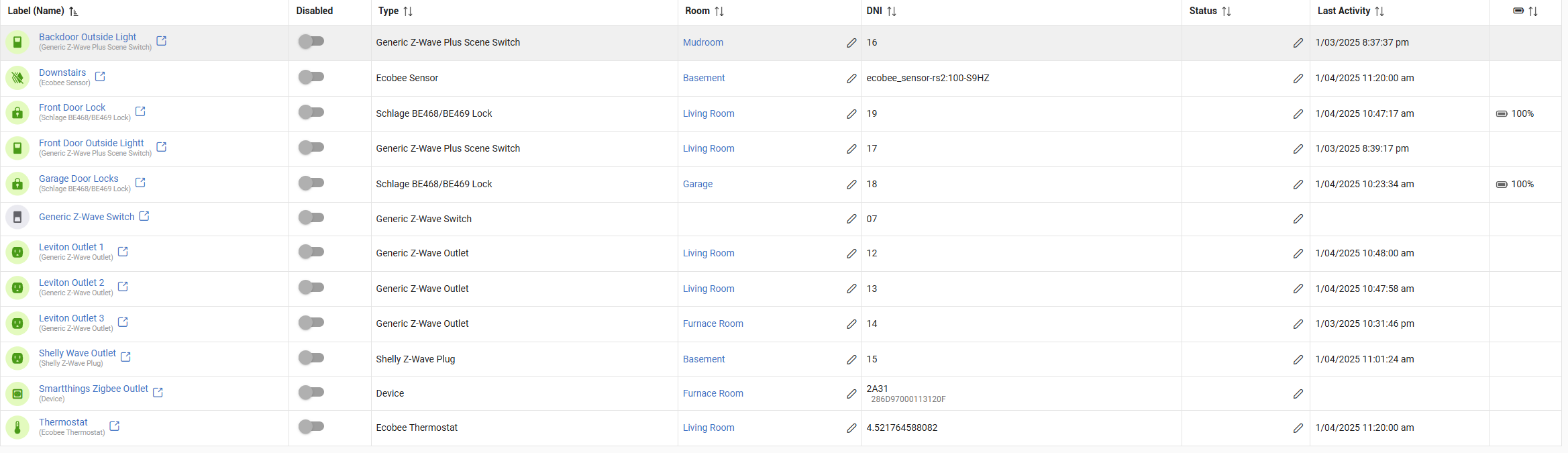Click pencil icon in Thermostat status column
Screen dimensions: 1568x453
[1298, 428]
